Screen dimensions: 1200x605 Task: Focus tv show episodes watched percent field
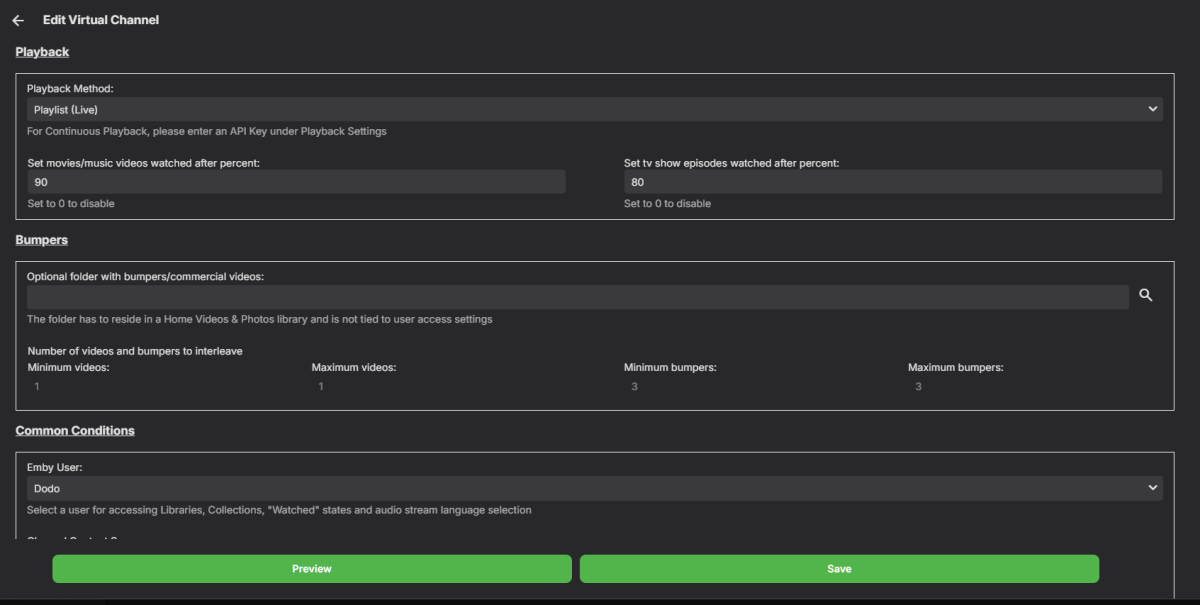click(x=892, y=182)
